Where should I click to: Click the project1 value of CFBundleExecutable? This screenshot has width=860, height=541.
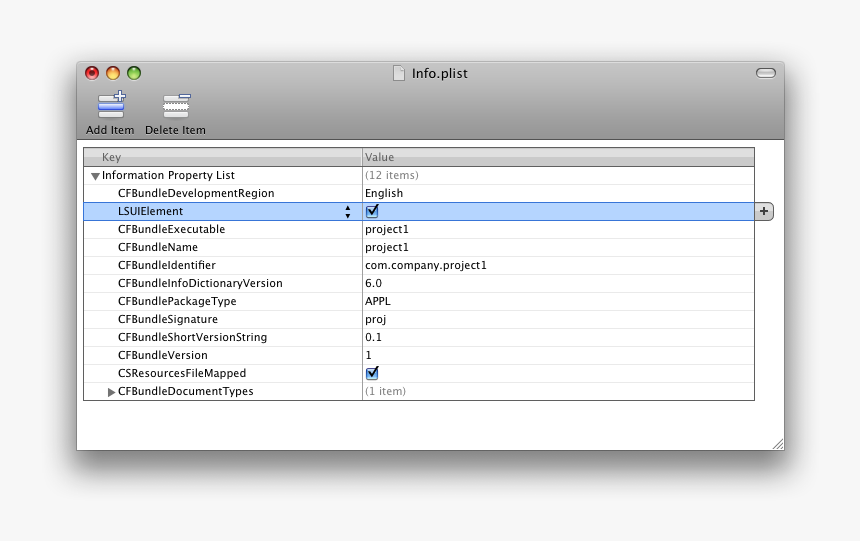coord(387,229)
